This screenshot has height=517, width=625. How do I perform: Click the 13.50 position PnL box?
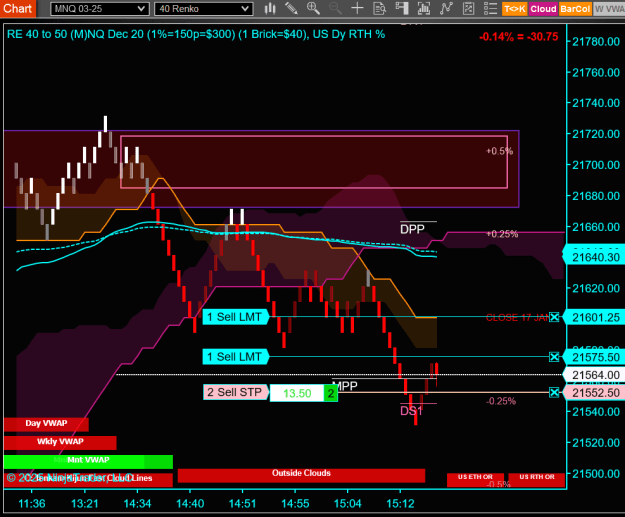297,393
